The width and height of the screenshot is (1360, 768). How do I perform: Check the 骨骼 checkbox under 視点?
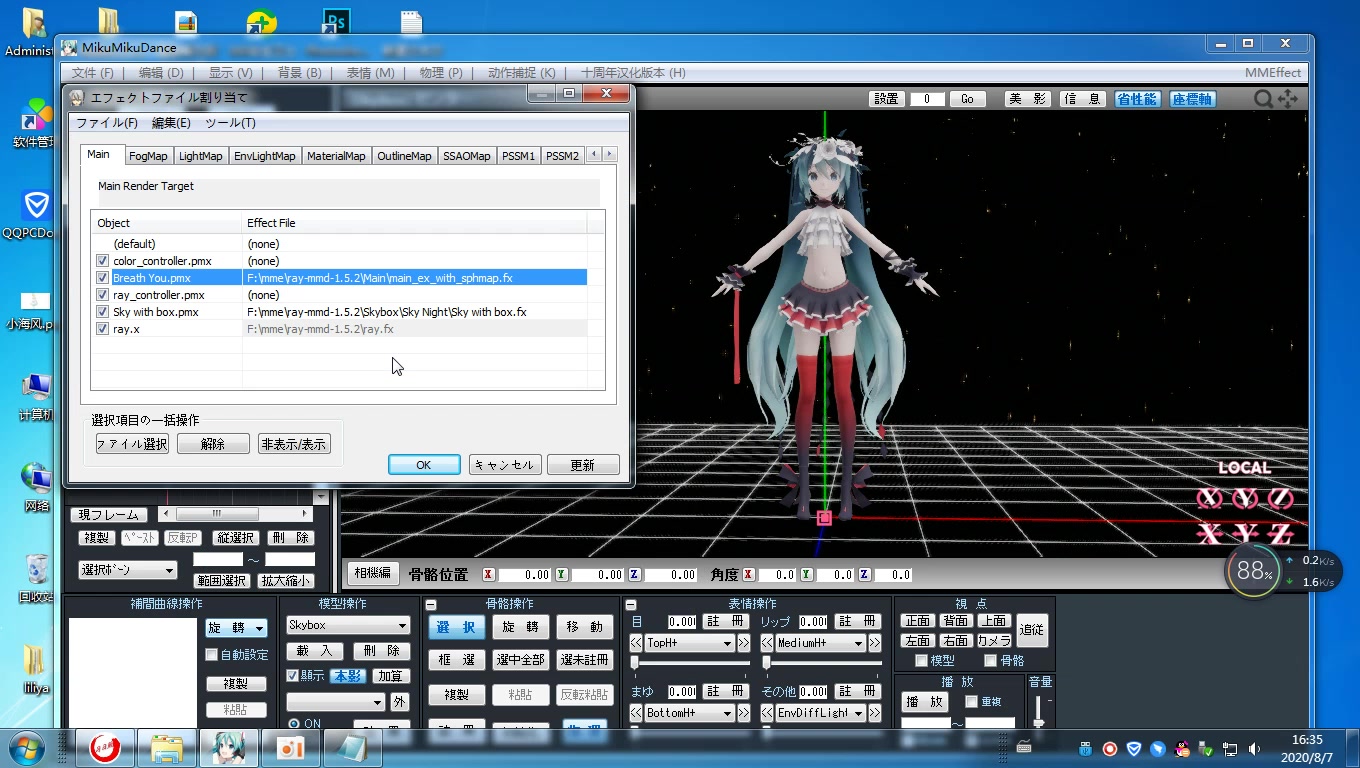991,661
